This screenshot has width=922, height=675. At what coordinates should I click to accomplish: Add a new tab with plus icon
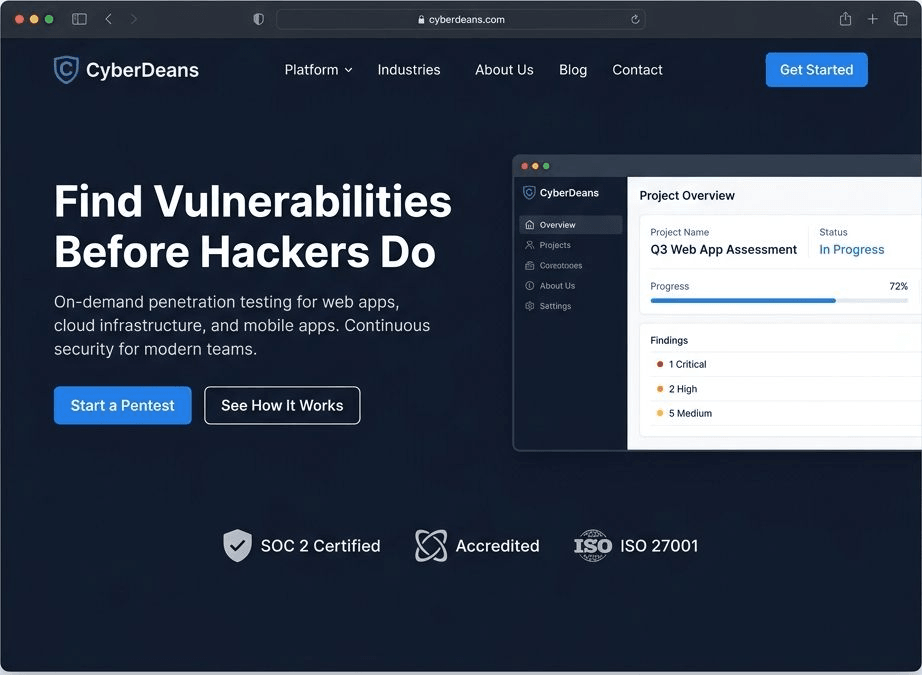(873, 19)
